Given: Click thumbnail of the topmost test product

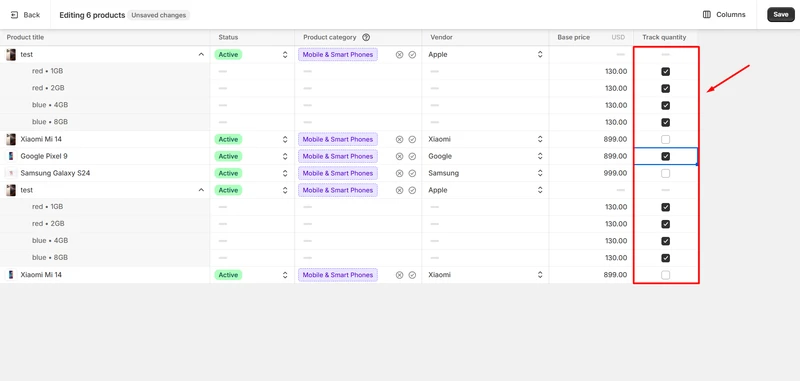Looking at the screenshot, I should [11, 55].
